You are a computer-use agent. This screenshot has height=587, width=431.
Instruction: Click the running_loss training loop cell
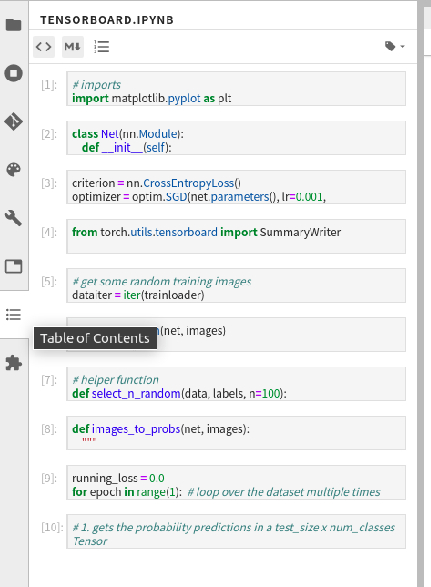(x=236, y=483)
